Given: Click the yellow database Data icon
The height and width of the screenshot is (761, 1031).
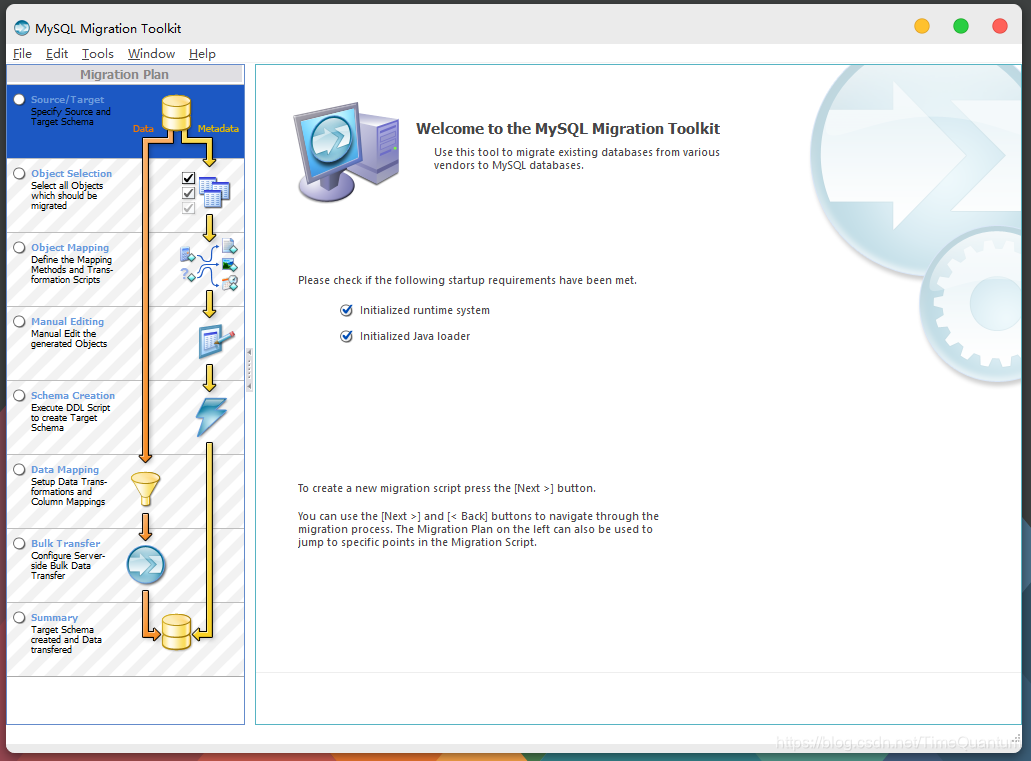Looking at the screenshot, I should (176, 113).
